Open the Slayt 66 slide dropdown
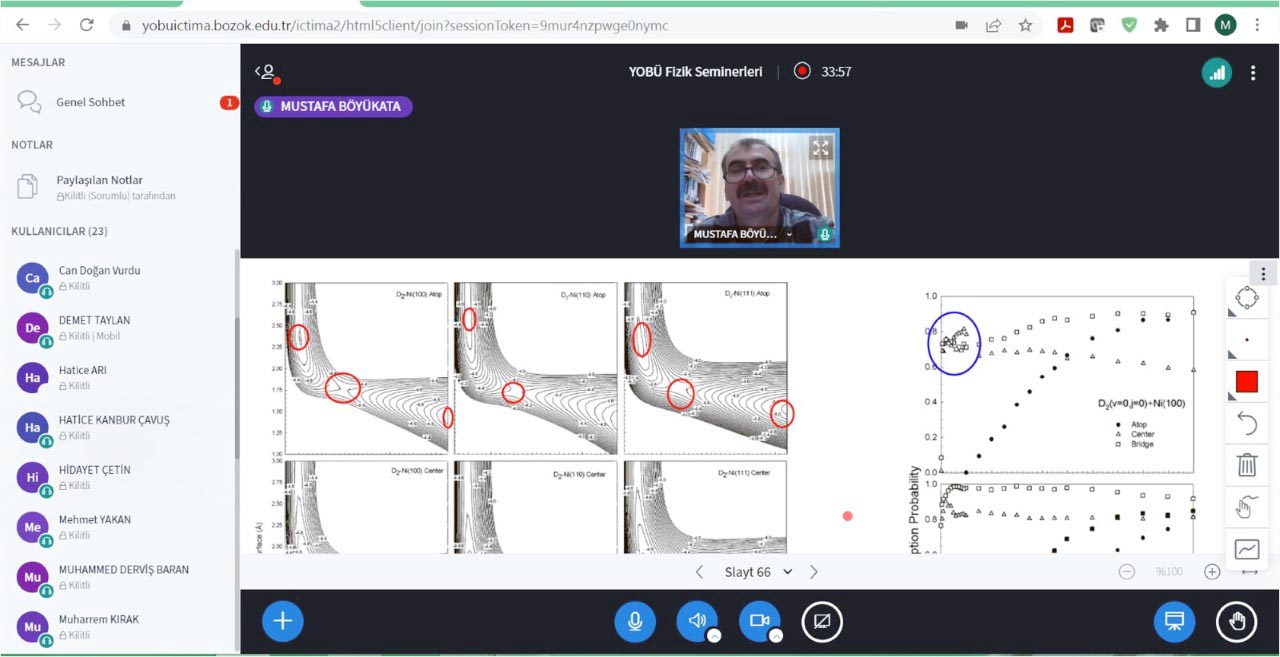The image size is (1280, 657). pos(757,572)
